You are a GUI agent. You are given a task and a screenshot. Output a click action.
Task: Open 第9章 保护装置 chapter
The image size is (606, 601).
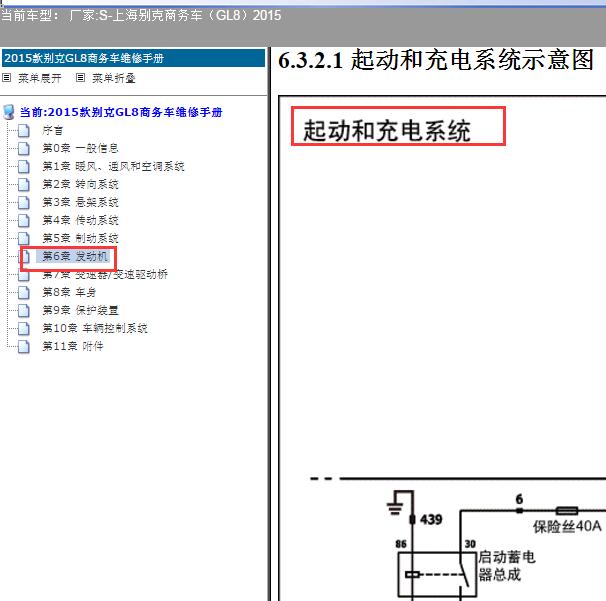80,310
